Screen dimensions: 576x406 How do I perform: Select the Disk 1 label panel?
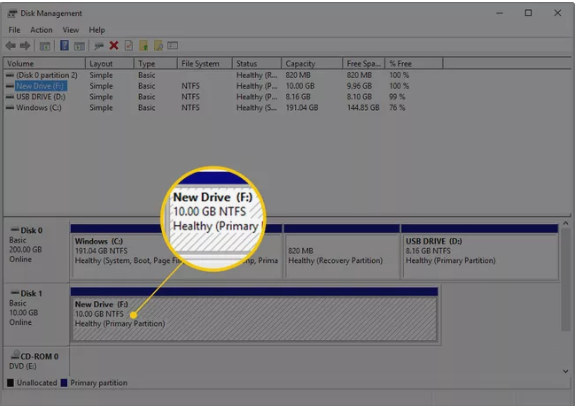click(36, 315)
